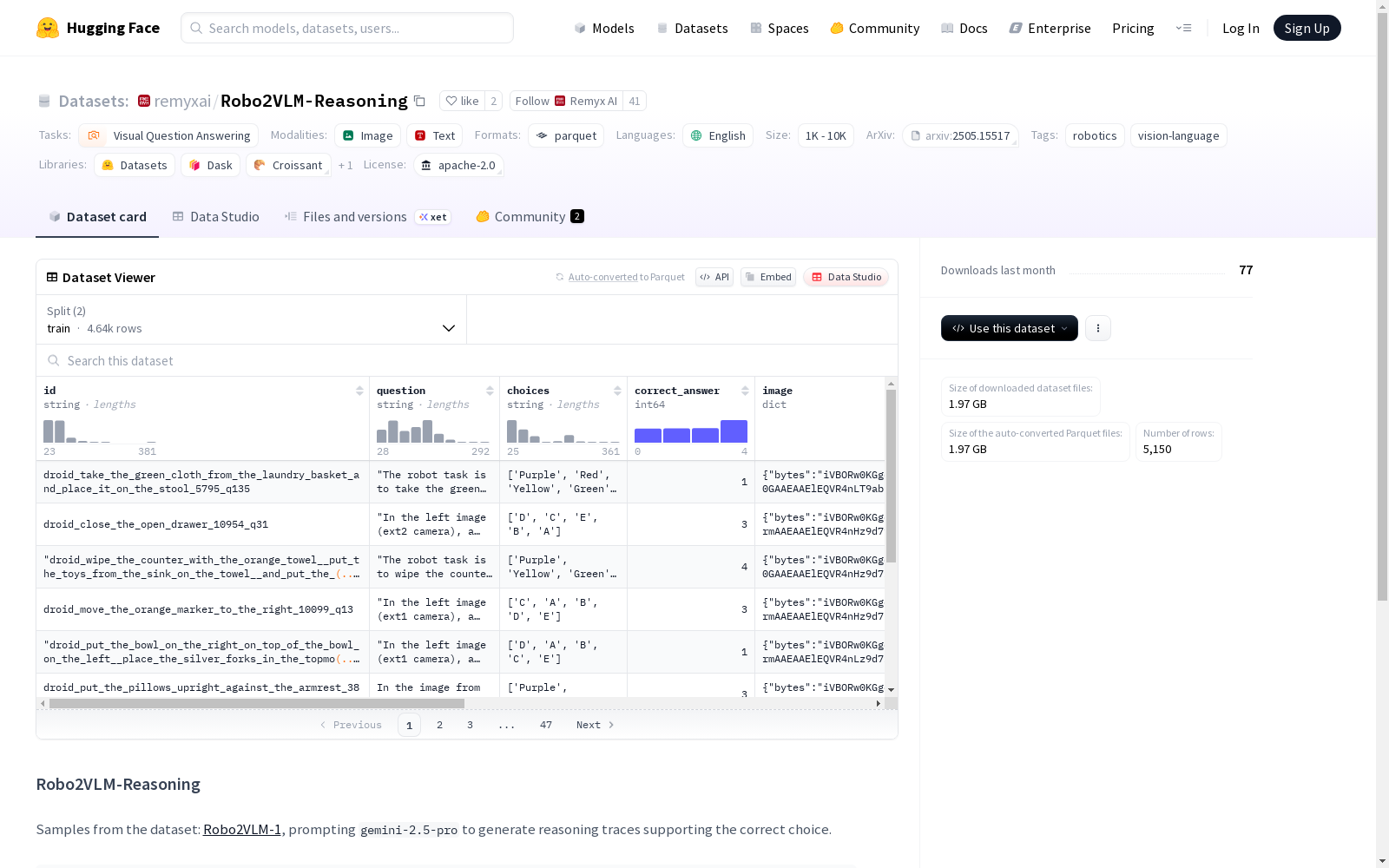Switch to the Data Studio tab
This screenshot has height=868, width=1389.
(x=215, y=216)
